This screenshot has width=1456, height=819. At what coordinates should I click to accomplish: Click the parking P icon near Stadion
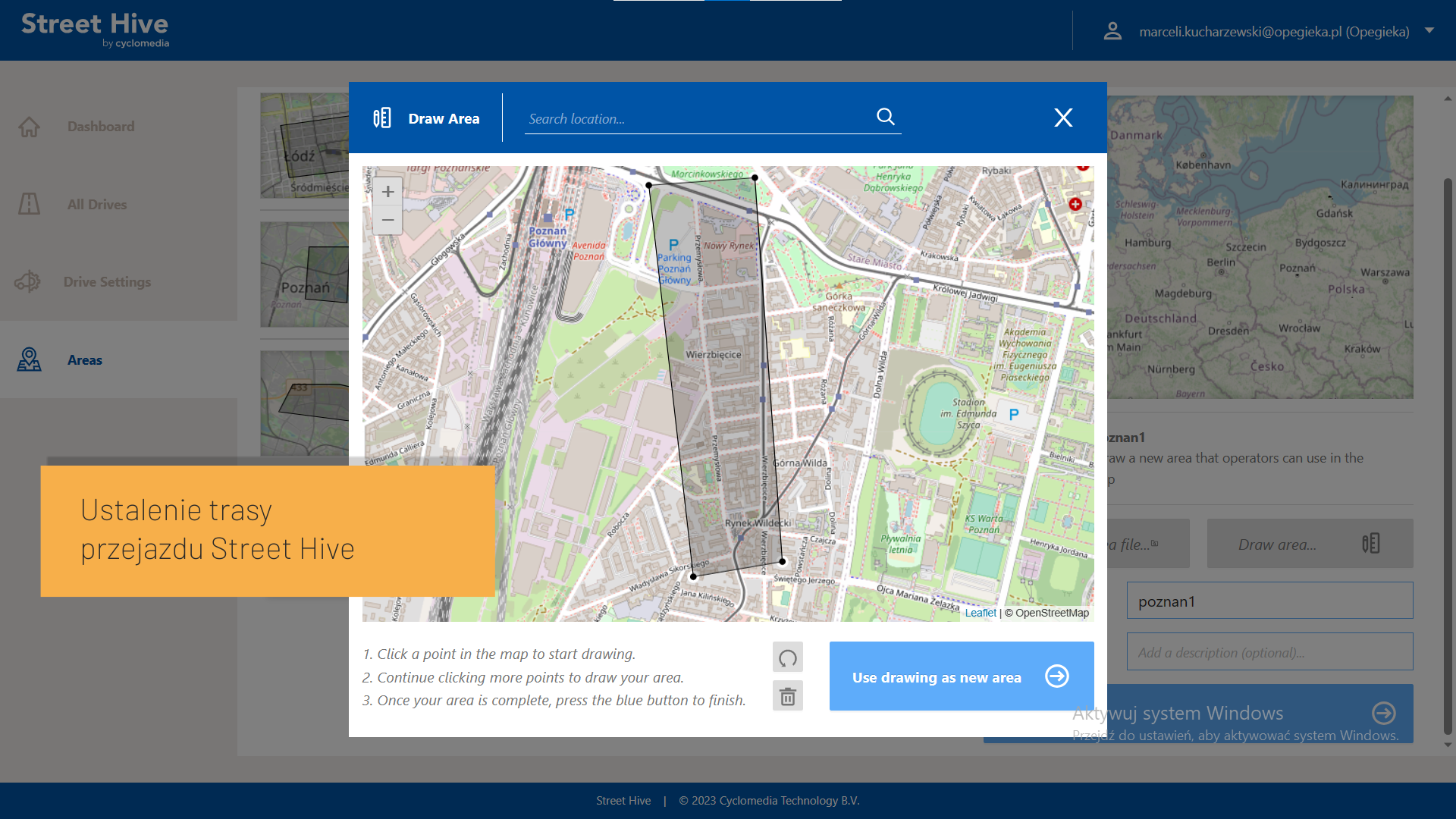[1014, 415]
